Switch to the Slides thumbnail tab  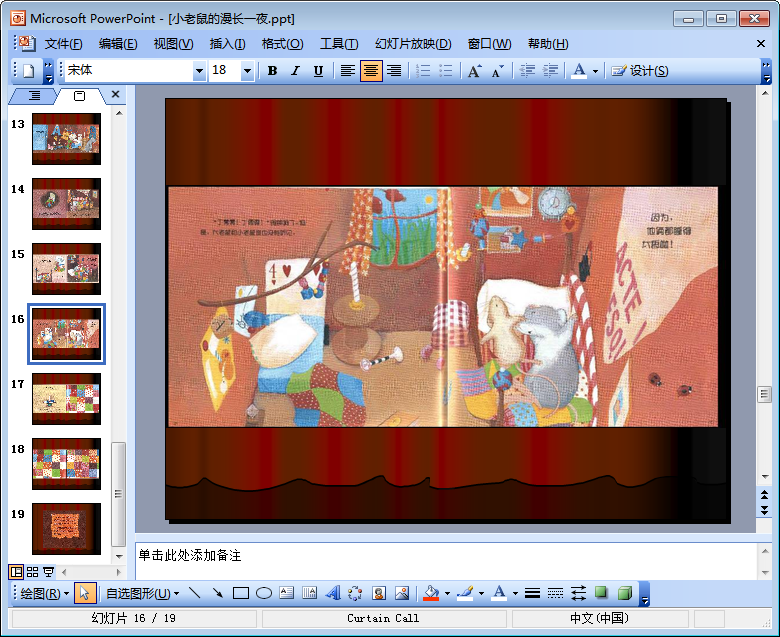coord(80,95)
